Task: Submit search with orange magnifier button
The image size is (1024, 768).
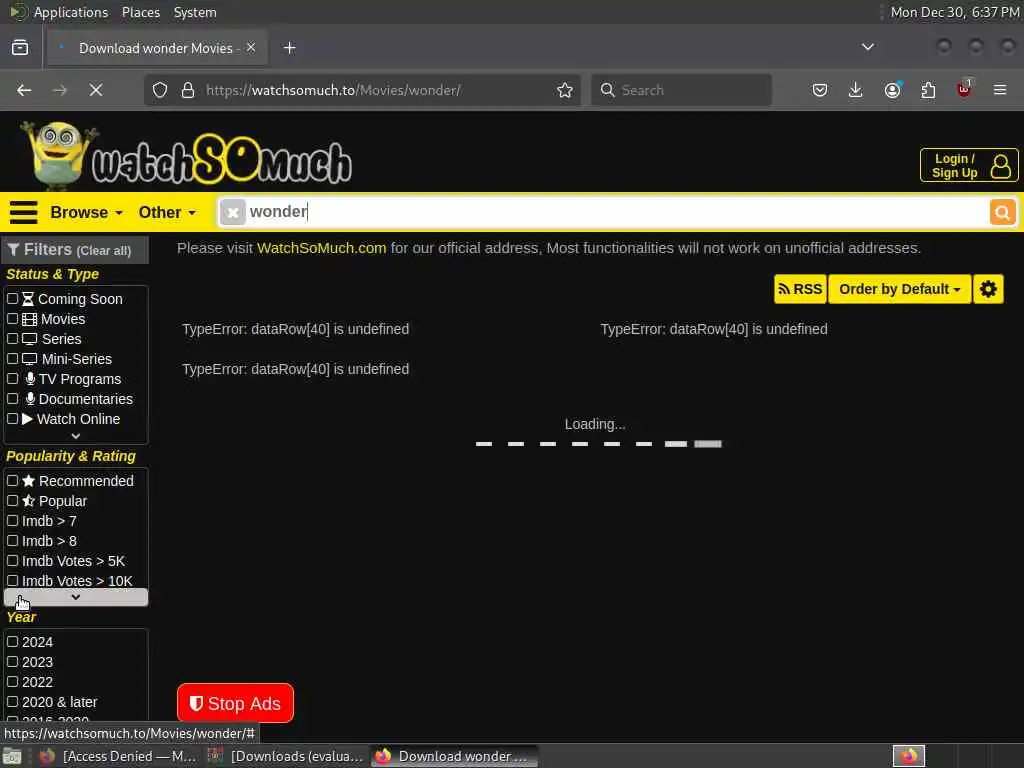Action: [x=1002, y=212]
